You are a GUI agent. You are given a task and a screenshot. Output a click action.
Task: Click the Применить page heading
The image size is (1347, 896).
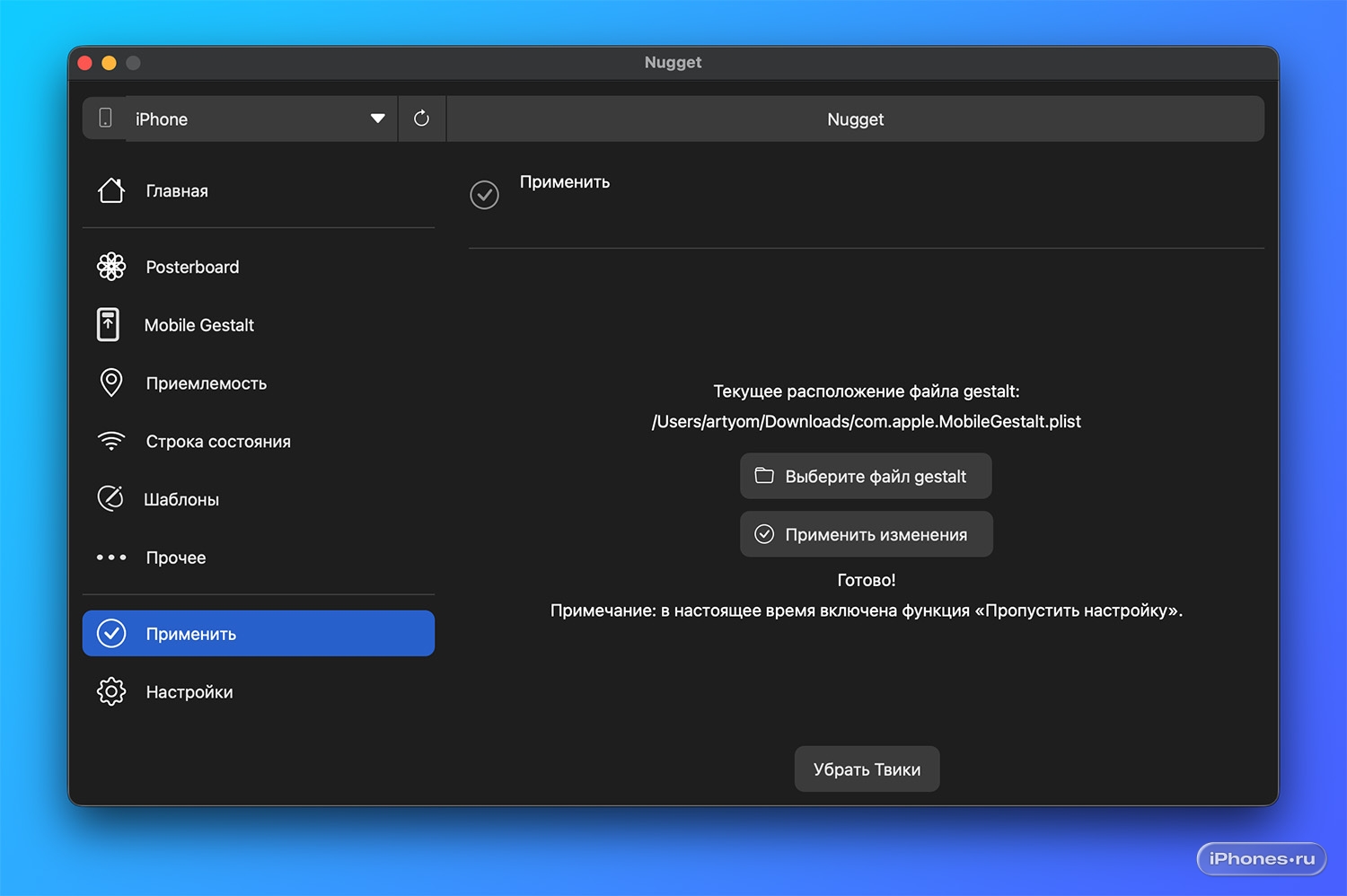[565, 181]
